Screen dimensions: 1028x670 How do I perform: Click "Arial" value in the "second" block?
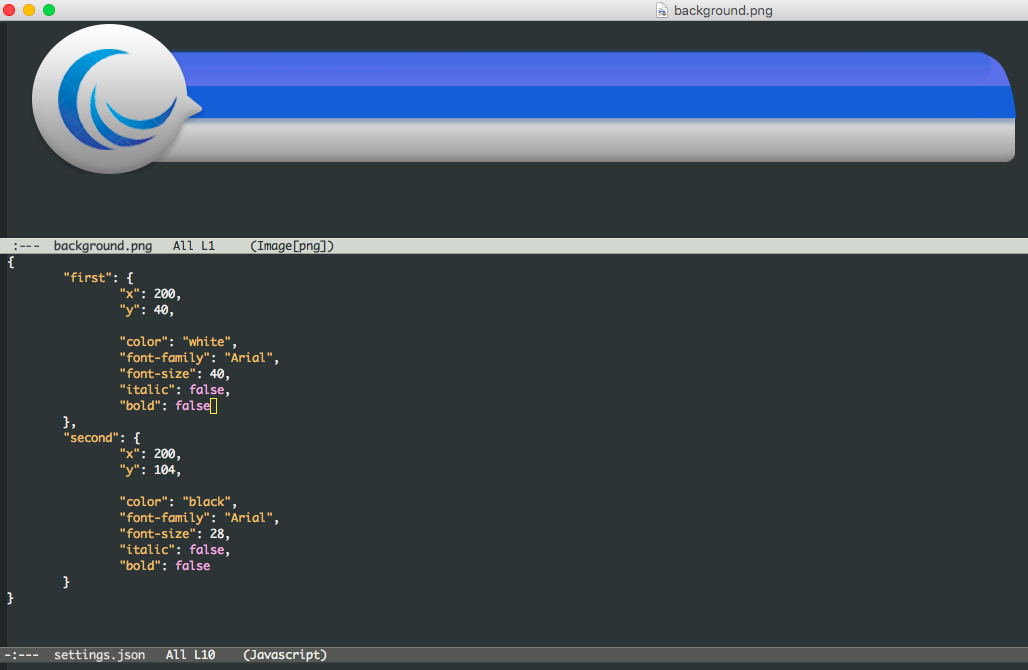[x=249, y=518]
